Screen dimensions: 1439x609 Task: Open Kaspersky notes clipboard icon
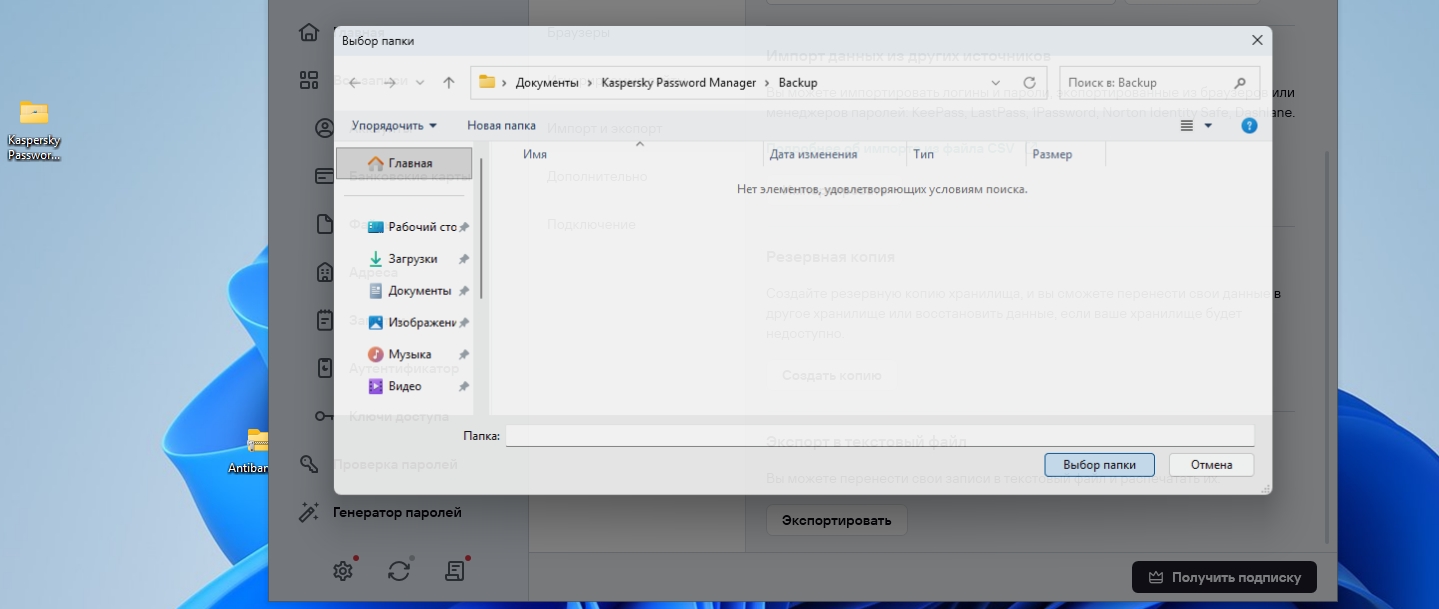[x=324, y=320]
